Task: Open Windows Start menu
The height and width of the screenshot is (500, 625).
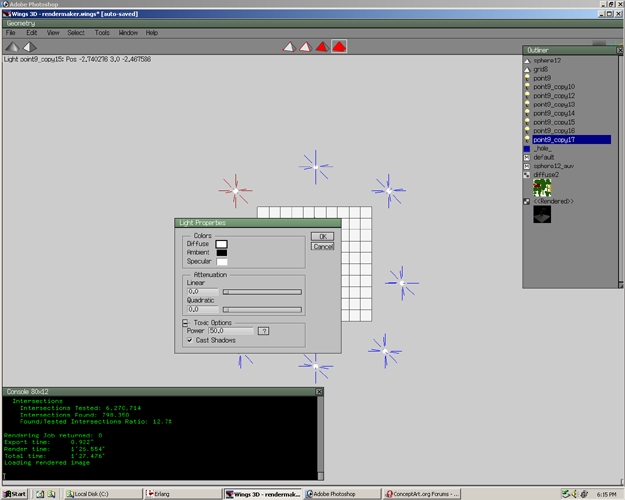Action: coord(15,494)
